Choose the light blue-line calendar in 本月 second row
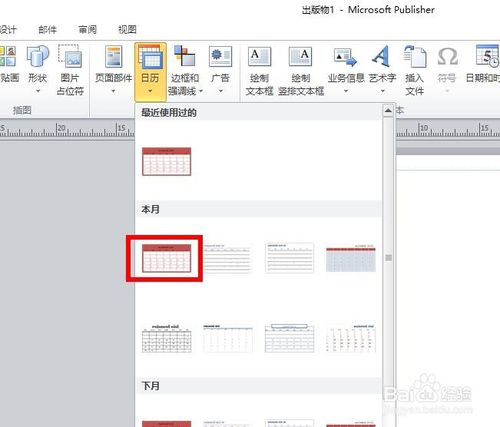Image resolution: width=500 pixels, height=427 pixels. click(x=228, y=338)
